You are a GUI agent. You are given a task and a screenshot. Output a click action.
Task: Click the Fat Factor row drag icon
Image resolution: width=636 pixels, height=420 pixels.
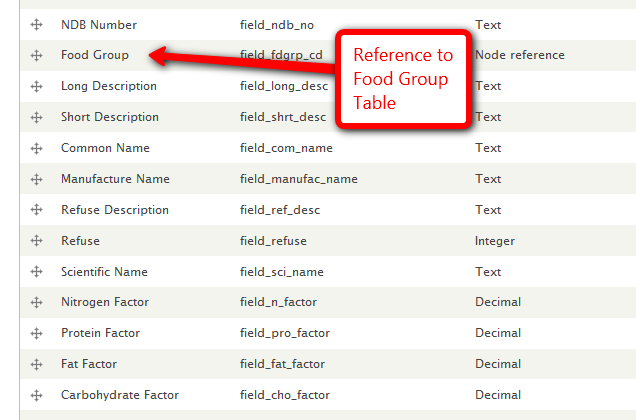37,364
